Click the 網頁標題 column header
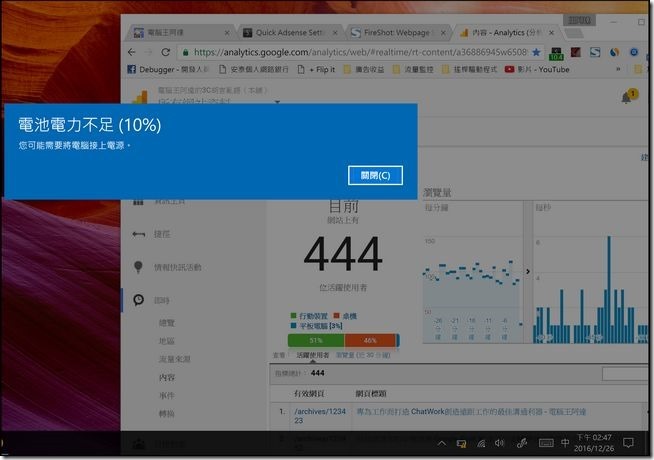This screenshot has height=460, width=654. pos(371,393)
